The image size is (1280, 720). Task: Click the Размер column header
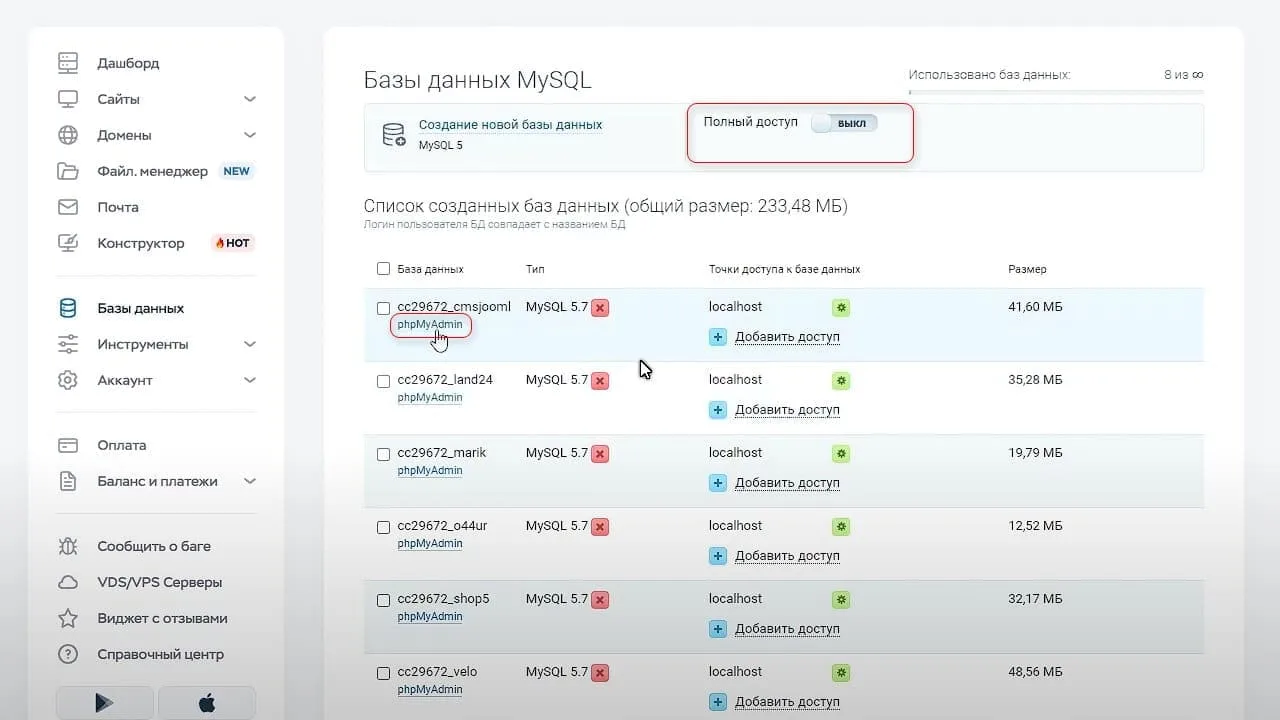[x=1027, y=269]
